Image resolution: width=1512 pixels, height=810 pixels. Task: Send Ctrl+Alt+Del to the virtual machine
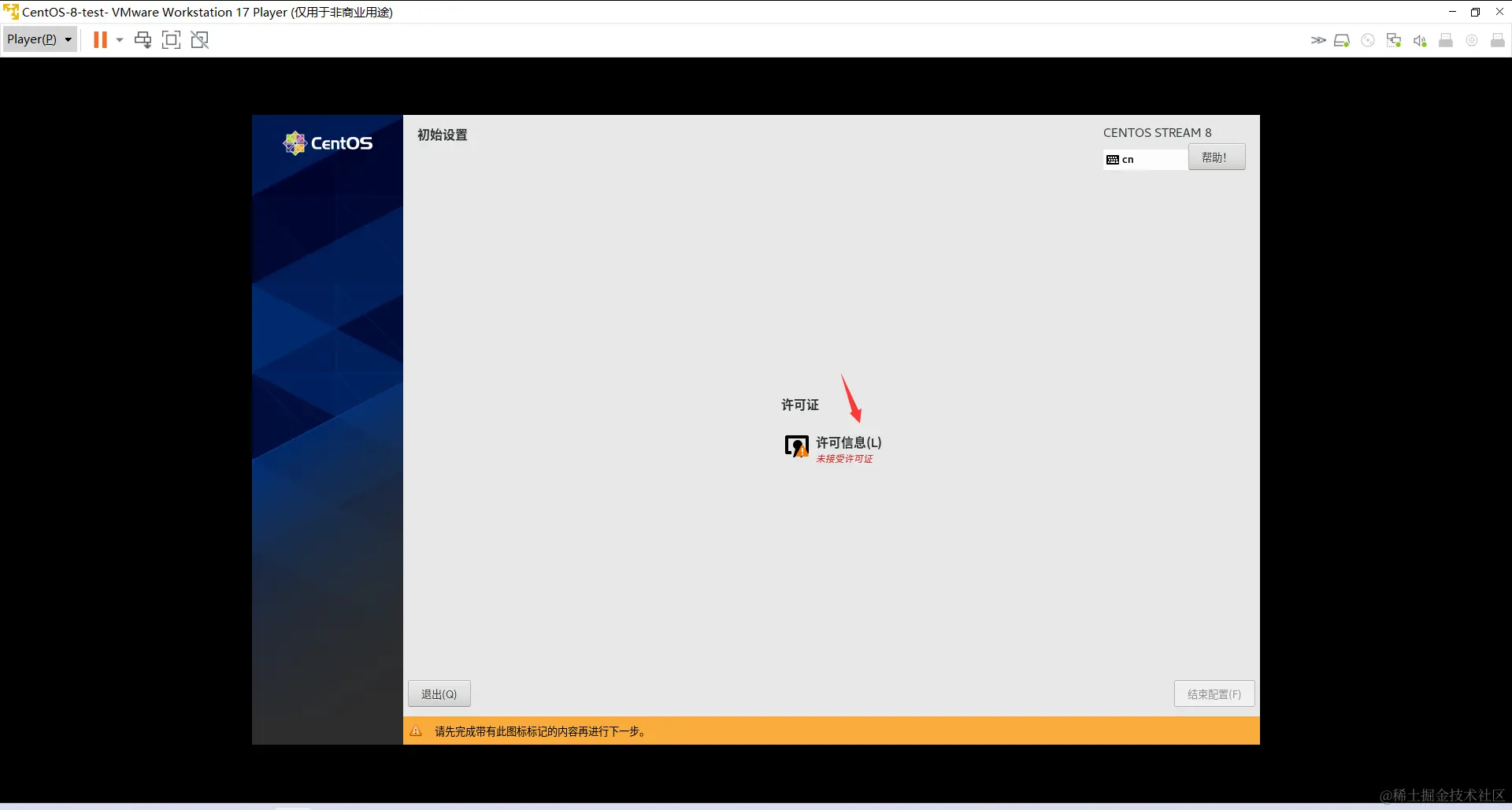143,39
